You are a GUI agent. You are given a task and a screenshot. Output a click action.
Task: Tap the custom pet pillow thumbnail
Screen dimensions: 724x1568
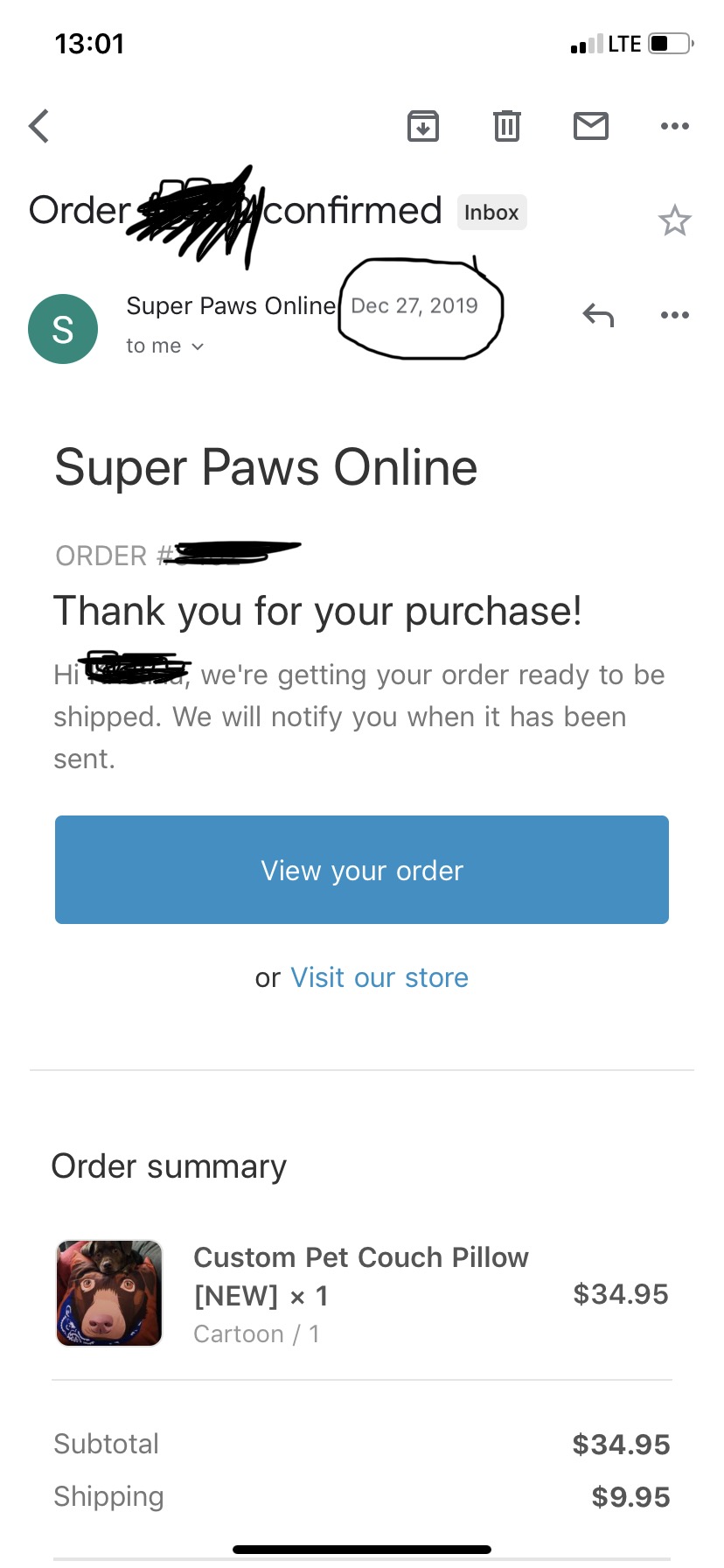tap(109, 1293)
